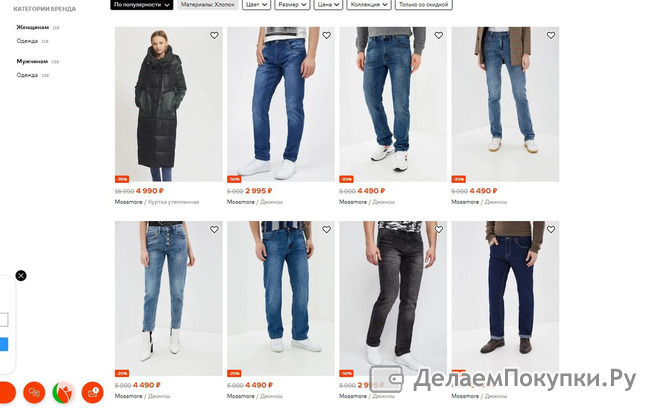Open 'Куртка утепленная' product link
The height and width of the screenshot is (408, 650).
click(173, 202)
